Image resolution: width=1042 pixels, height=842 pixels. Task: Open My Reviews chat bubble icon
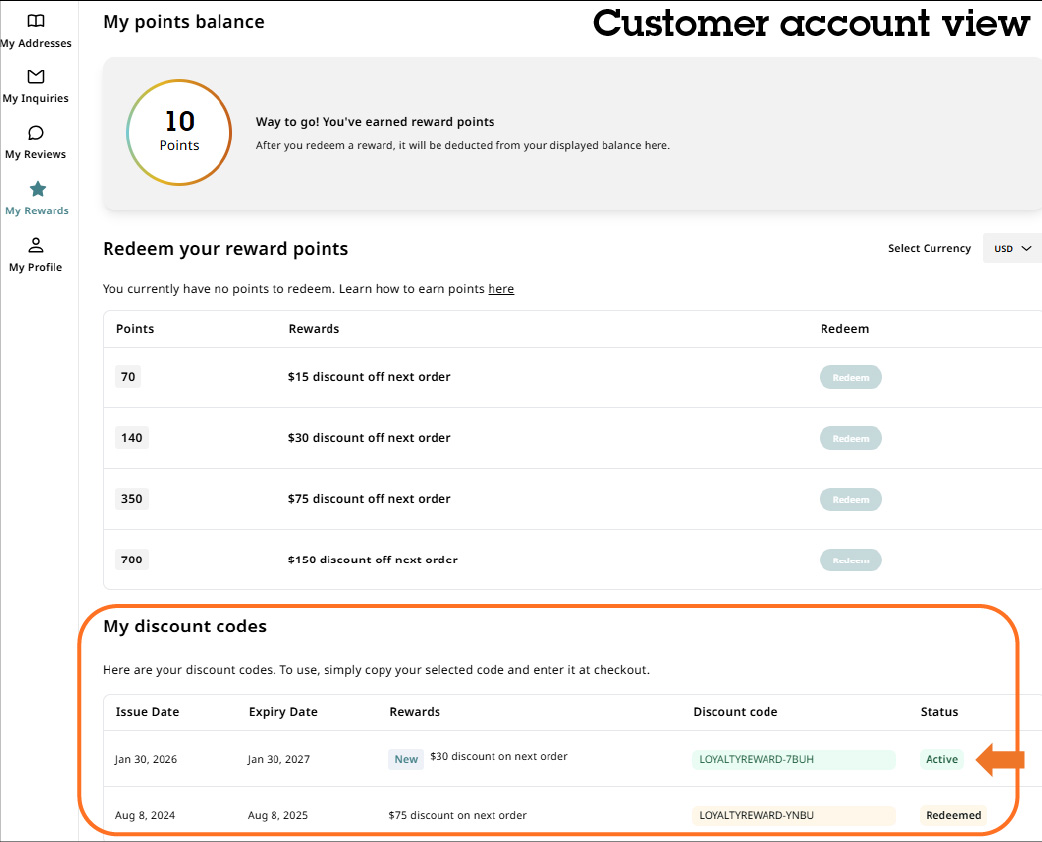point(36,133)
